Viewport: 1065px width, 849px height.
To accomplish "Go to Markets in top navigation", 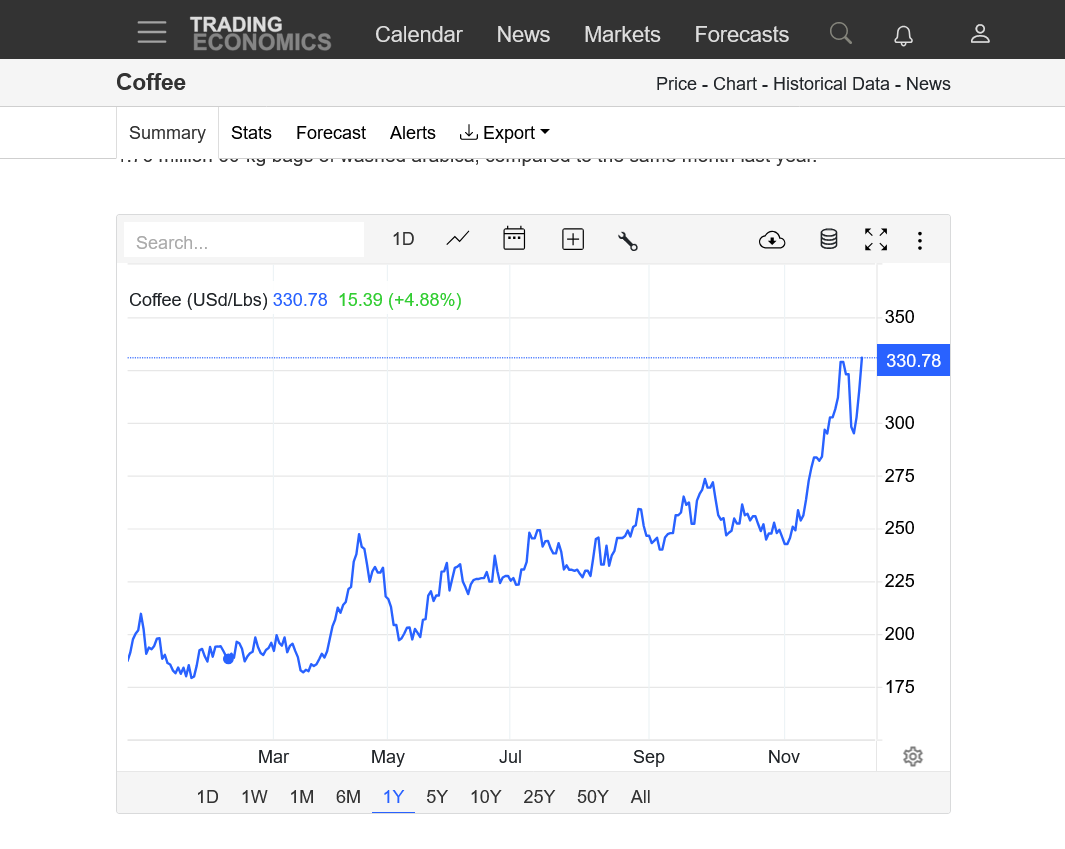I will tap(622, 34).
